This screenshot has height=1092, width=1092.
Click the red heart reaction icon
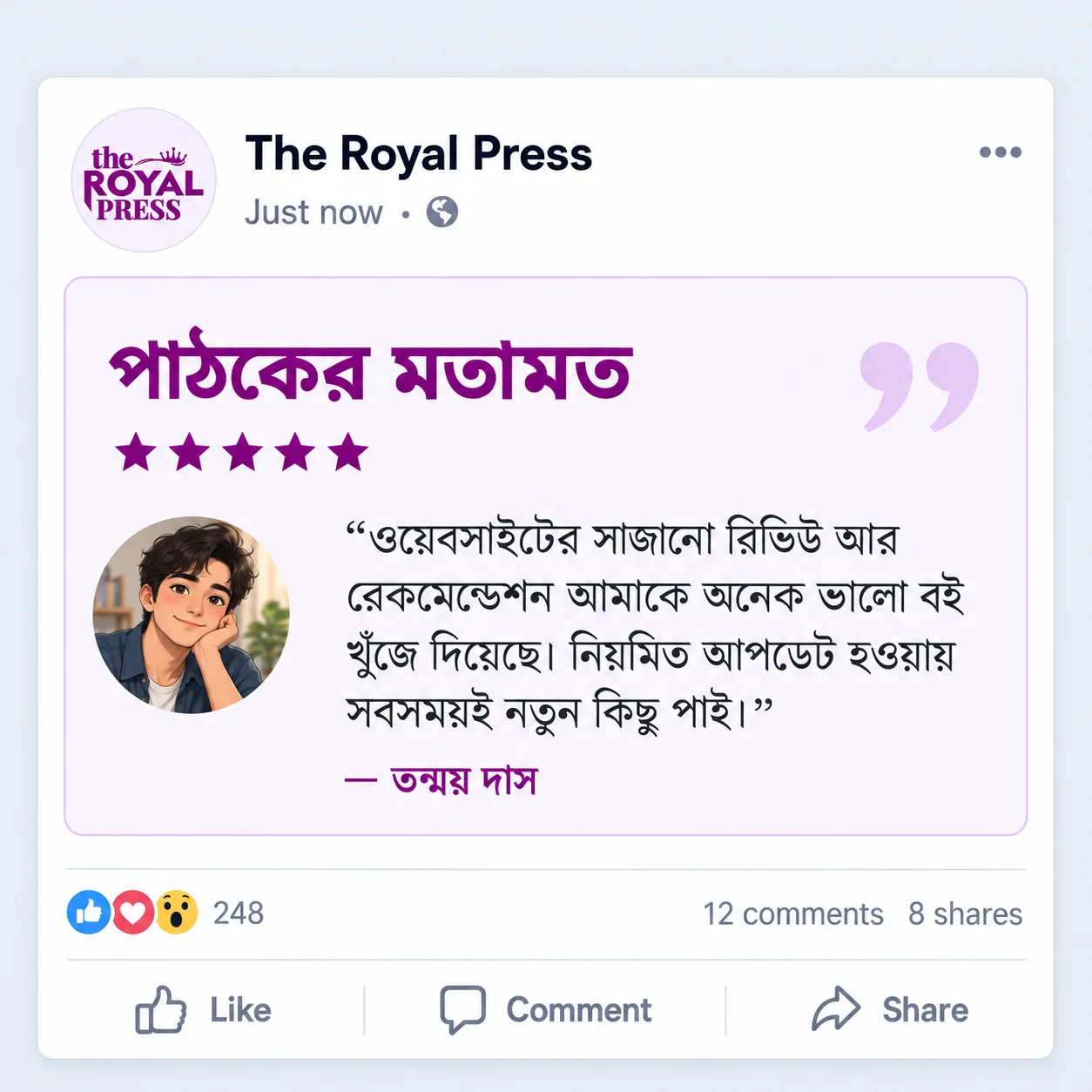(132, 913)
